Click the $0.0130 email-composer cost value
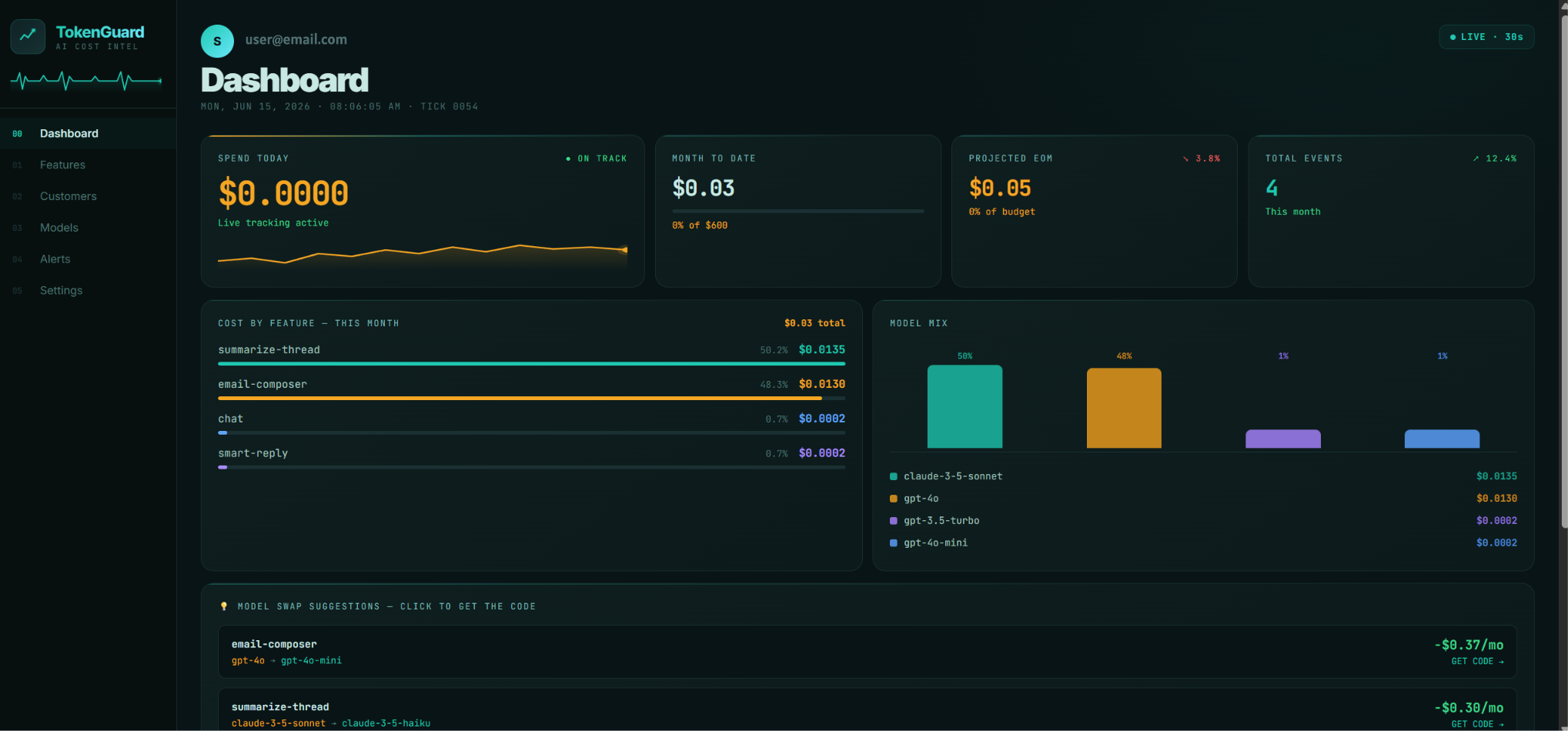Image resolution: width=1568 pixels, height=731 pixels. pyautogui.click(x=822, y=384)
